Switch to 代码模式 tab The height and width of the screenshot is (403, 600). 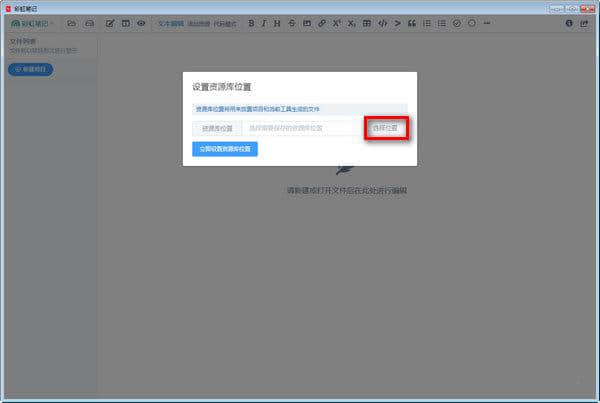225,23
